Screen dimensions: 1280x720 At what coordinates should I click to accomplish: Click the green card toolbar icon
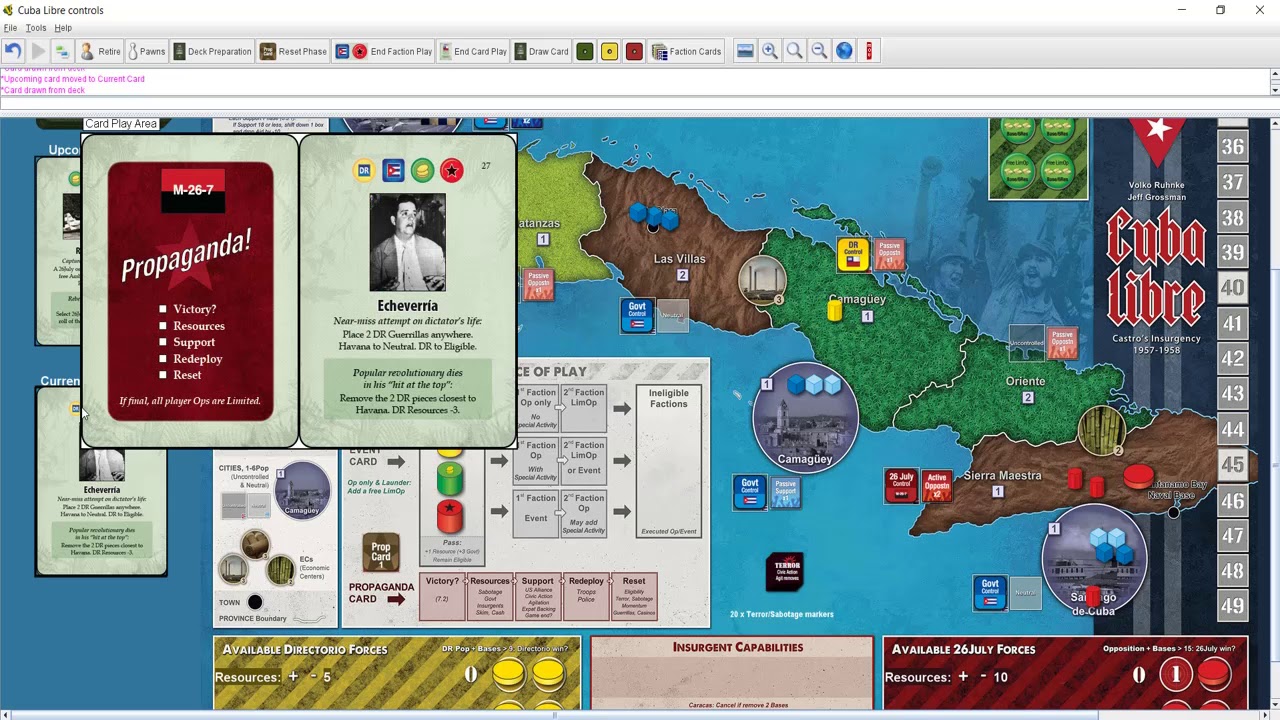click(585, 51)
